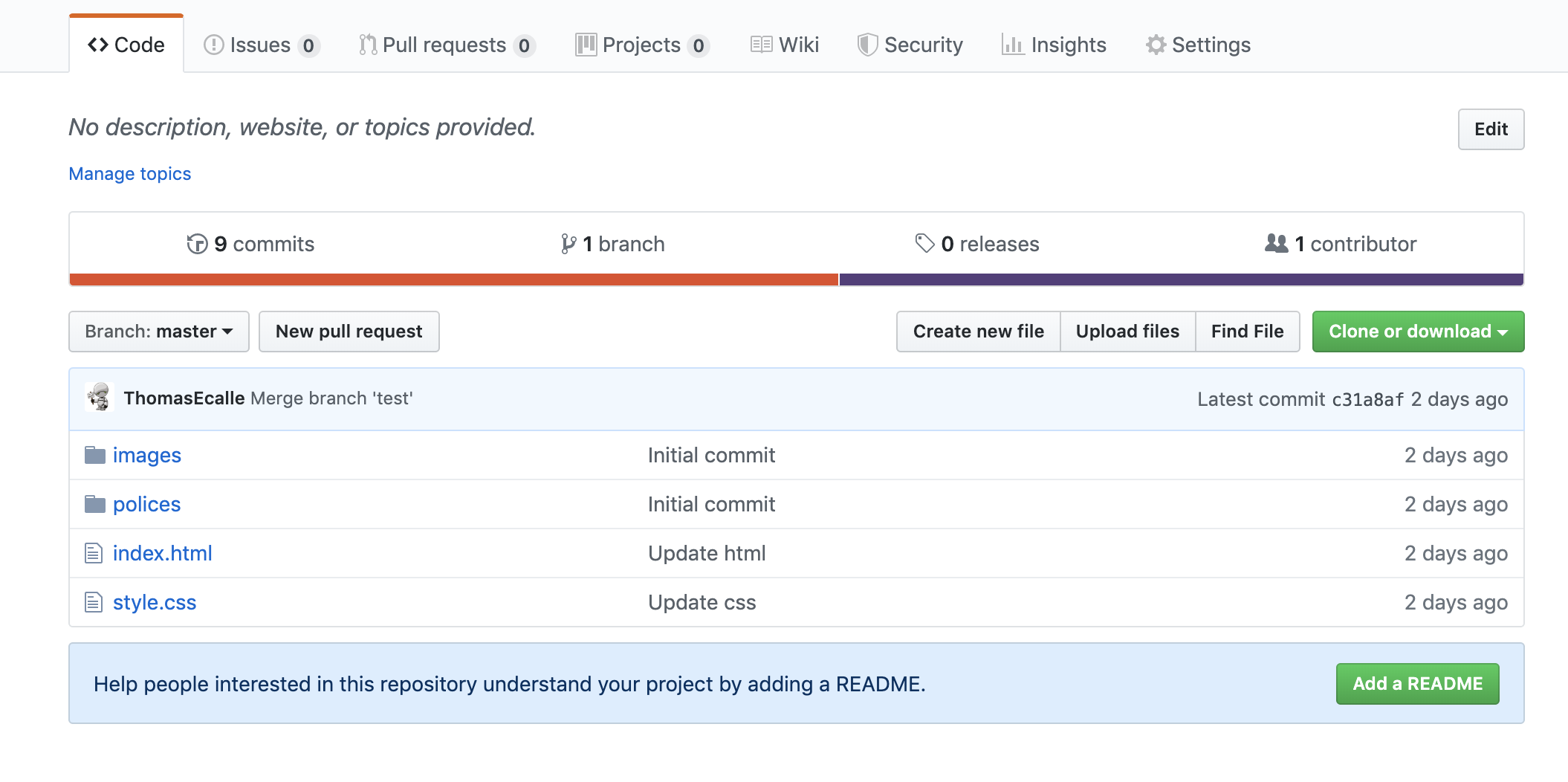The image size is (1568, 782).
Task: Click '2 days ago' on images row
Action: (x=1456, y=455)
